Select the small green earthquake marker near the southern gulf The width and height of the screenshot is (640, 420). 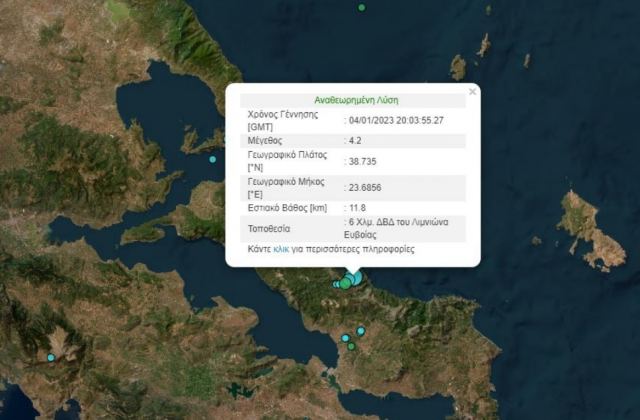(x=351, y=347)
